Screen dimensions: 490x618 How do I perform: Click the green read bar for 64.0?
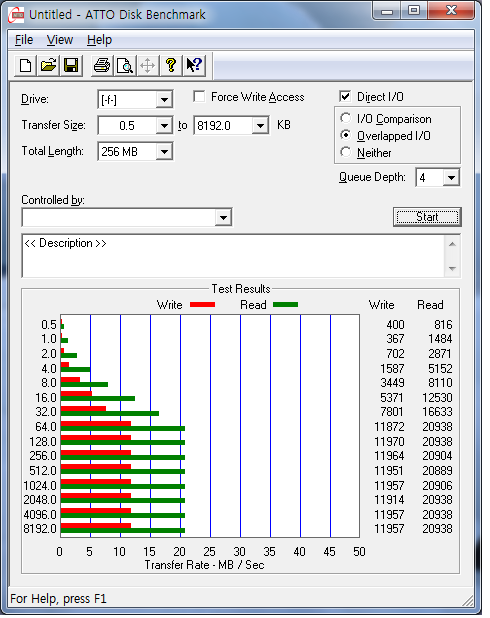pos(123,429)
